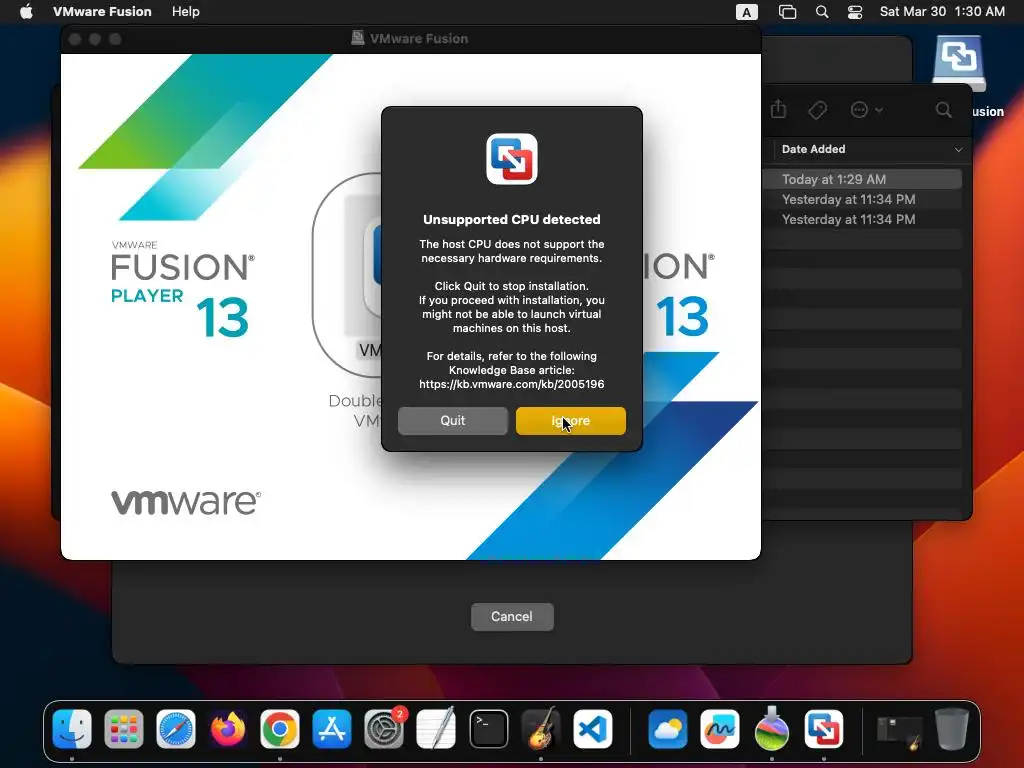The width and height of the screenshot is (1024, 768).
Task: Open Control Center in menu bar
Action: pyautogui.click(x=855, y=12)
